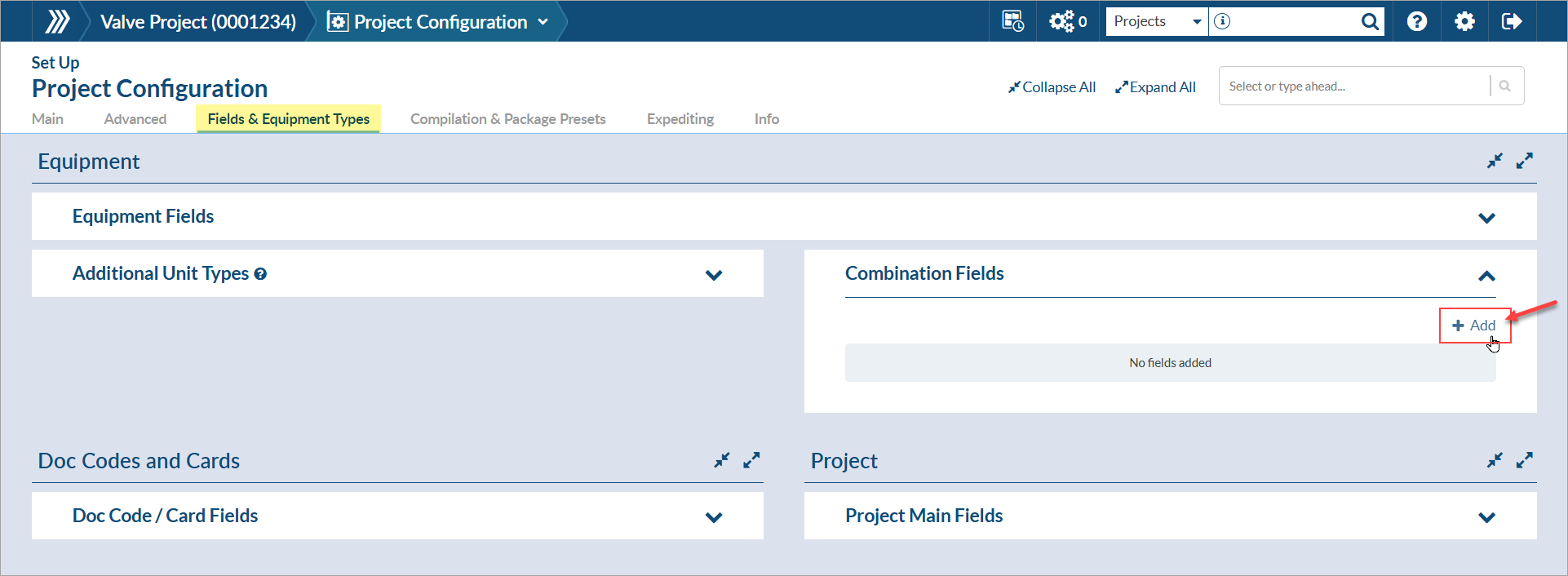Open settings with the top gear icon
The width and height of the screenshot is (1568, 576).
[x=1464, y=21]
